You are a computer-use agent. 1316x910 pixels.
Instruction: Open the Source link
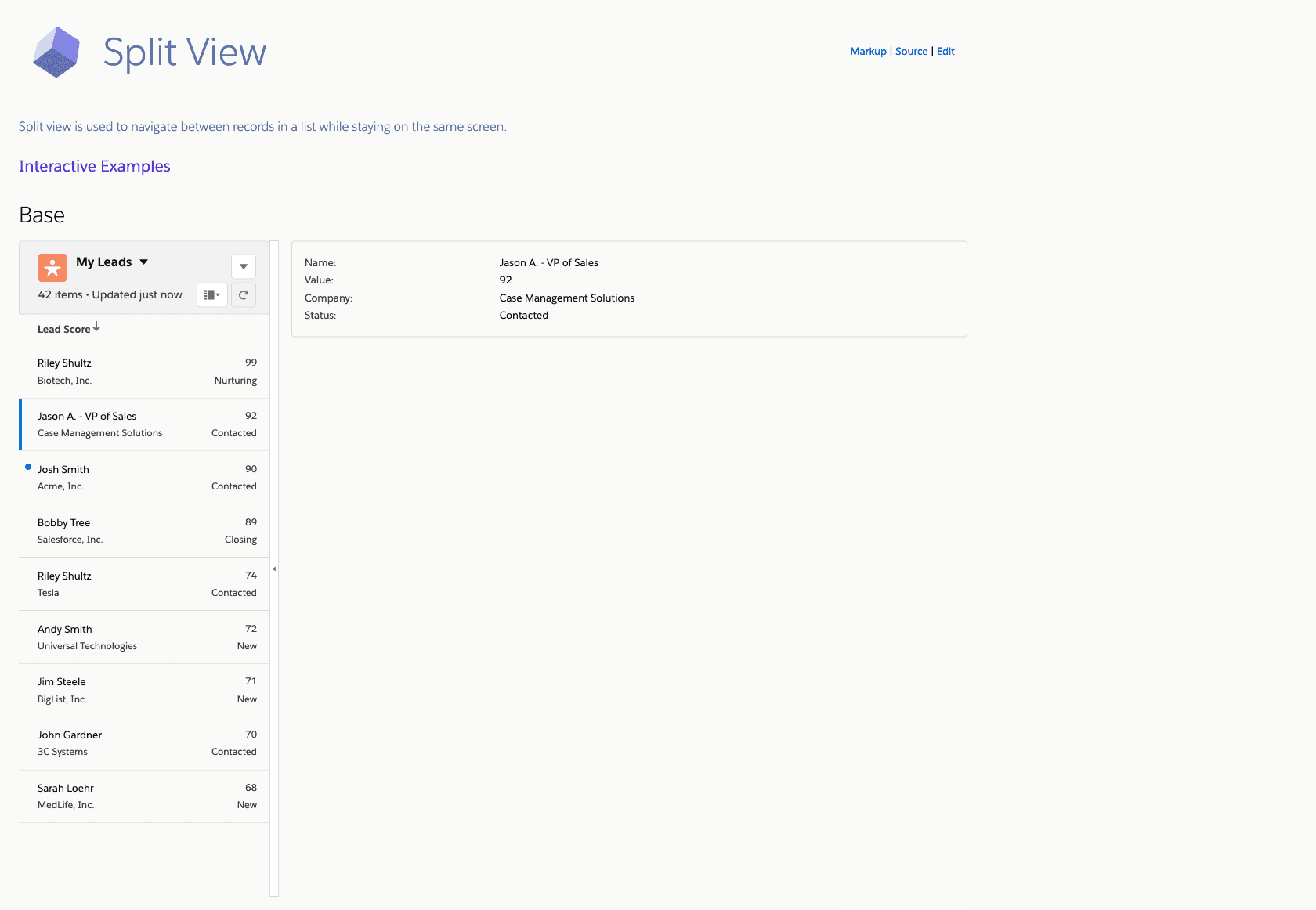click(911, 52)
